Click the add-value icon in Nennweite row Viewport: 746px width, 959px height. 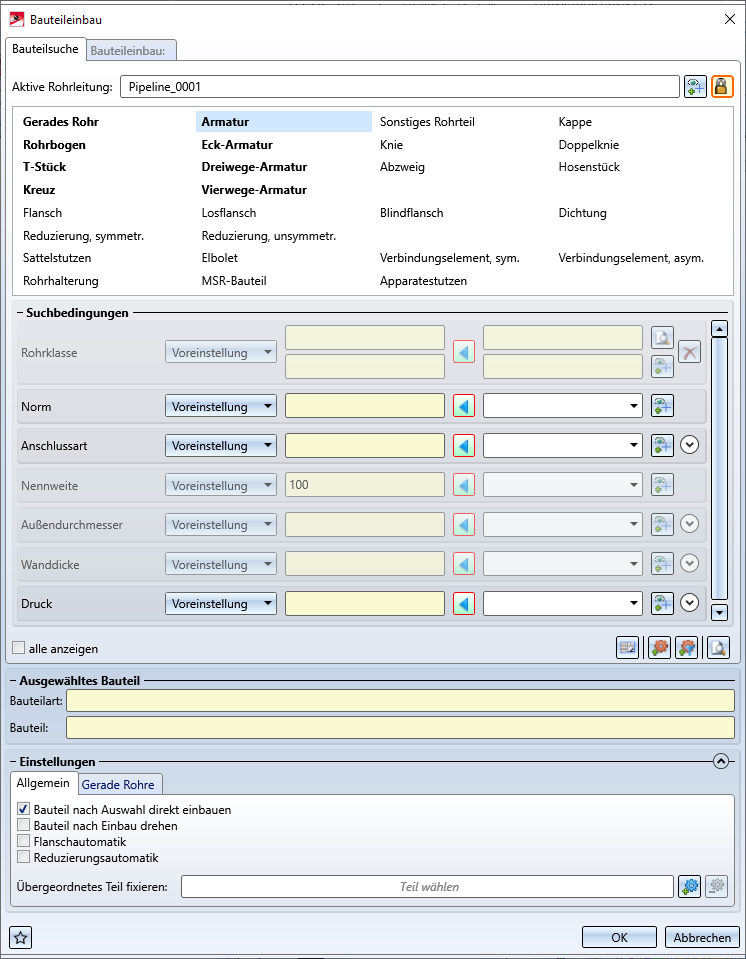tap(662, 486)
